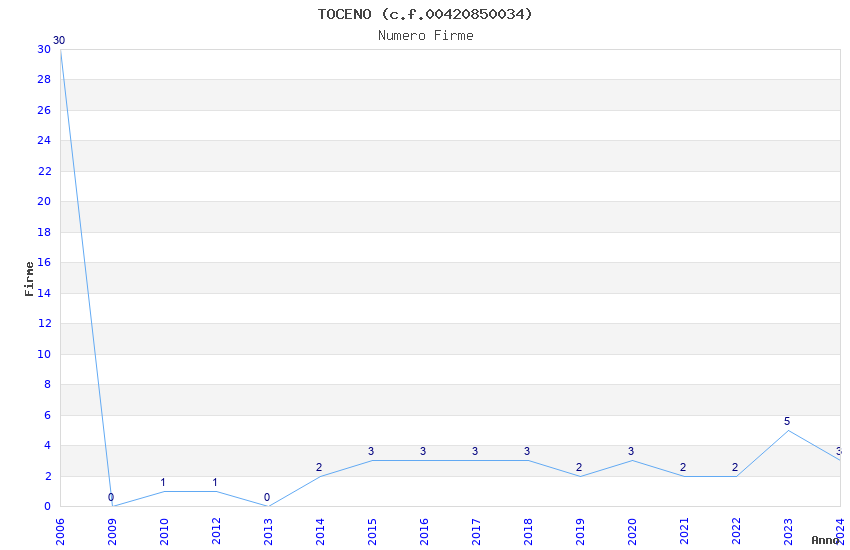Screen dimensions: 850x550
Task: Select the y-axis tick value 18
Action: (44, 232)
